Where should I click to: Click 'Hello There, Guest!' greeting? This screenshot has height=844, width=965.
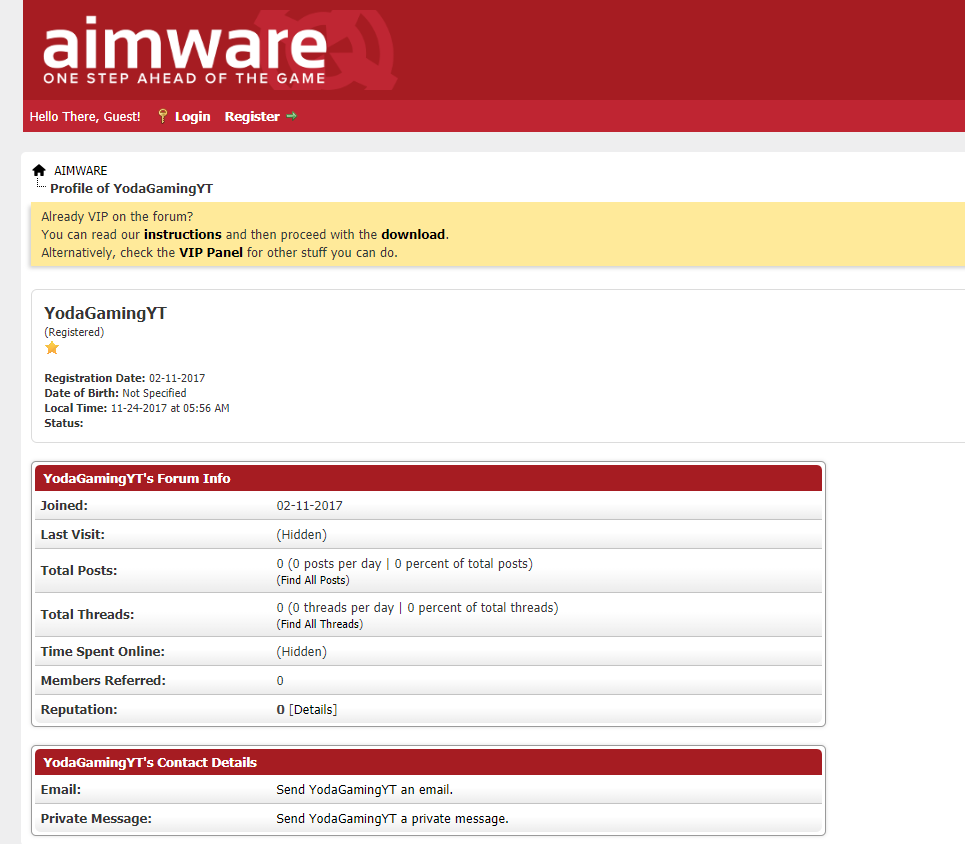[85, 116]
